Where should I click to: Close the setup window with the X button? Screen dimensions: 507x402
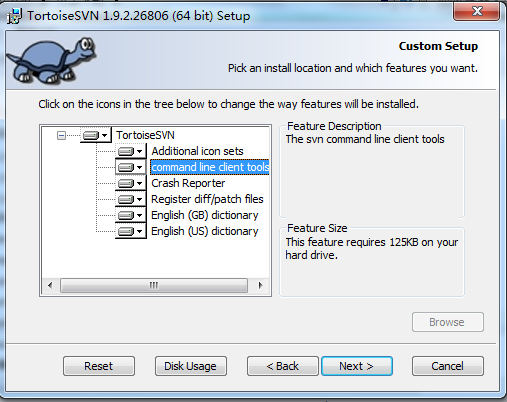click(477, 11)
